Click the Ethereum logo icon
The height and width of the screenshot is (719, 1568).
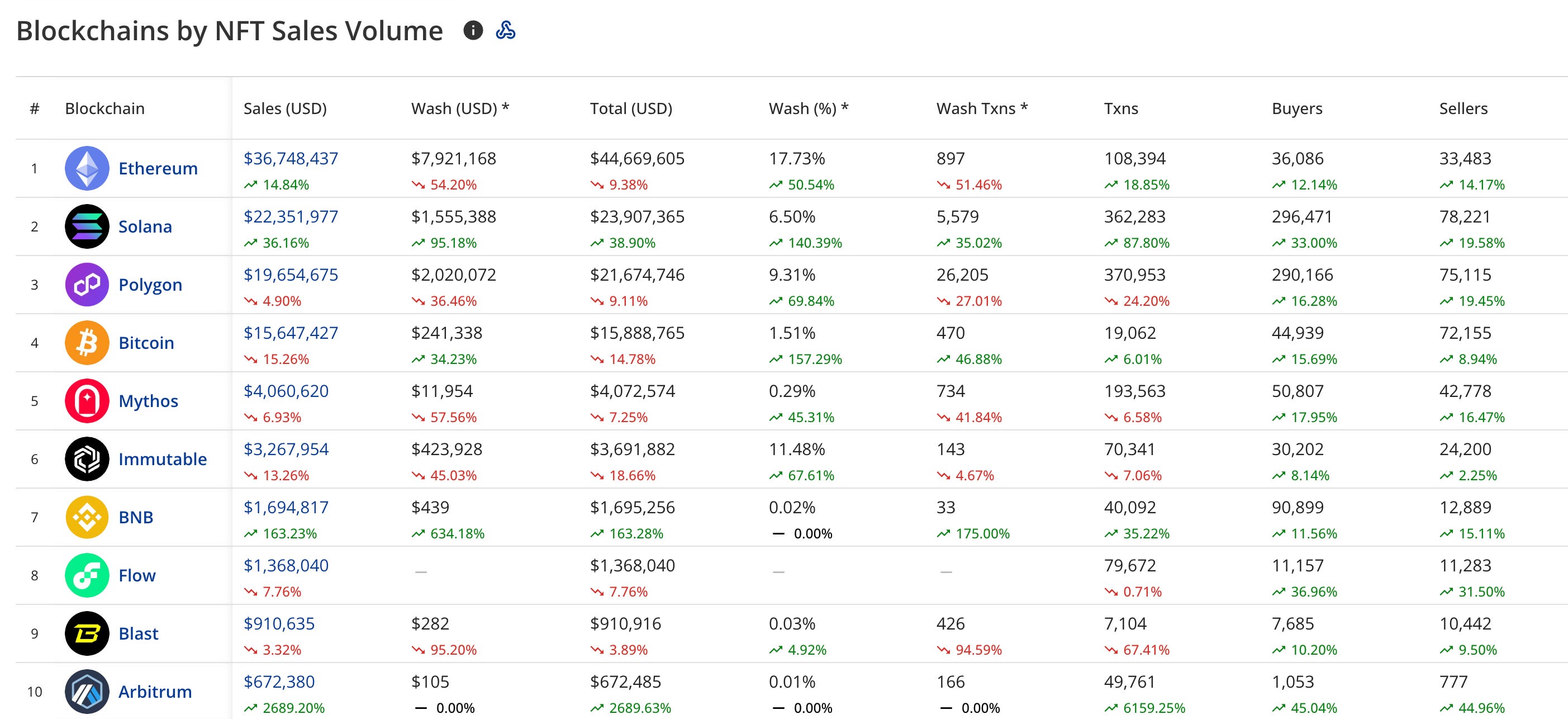87,168
